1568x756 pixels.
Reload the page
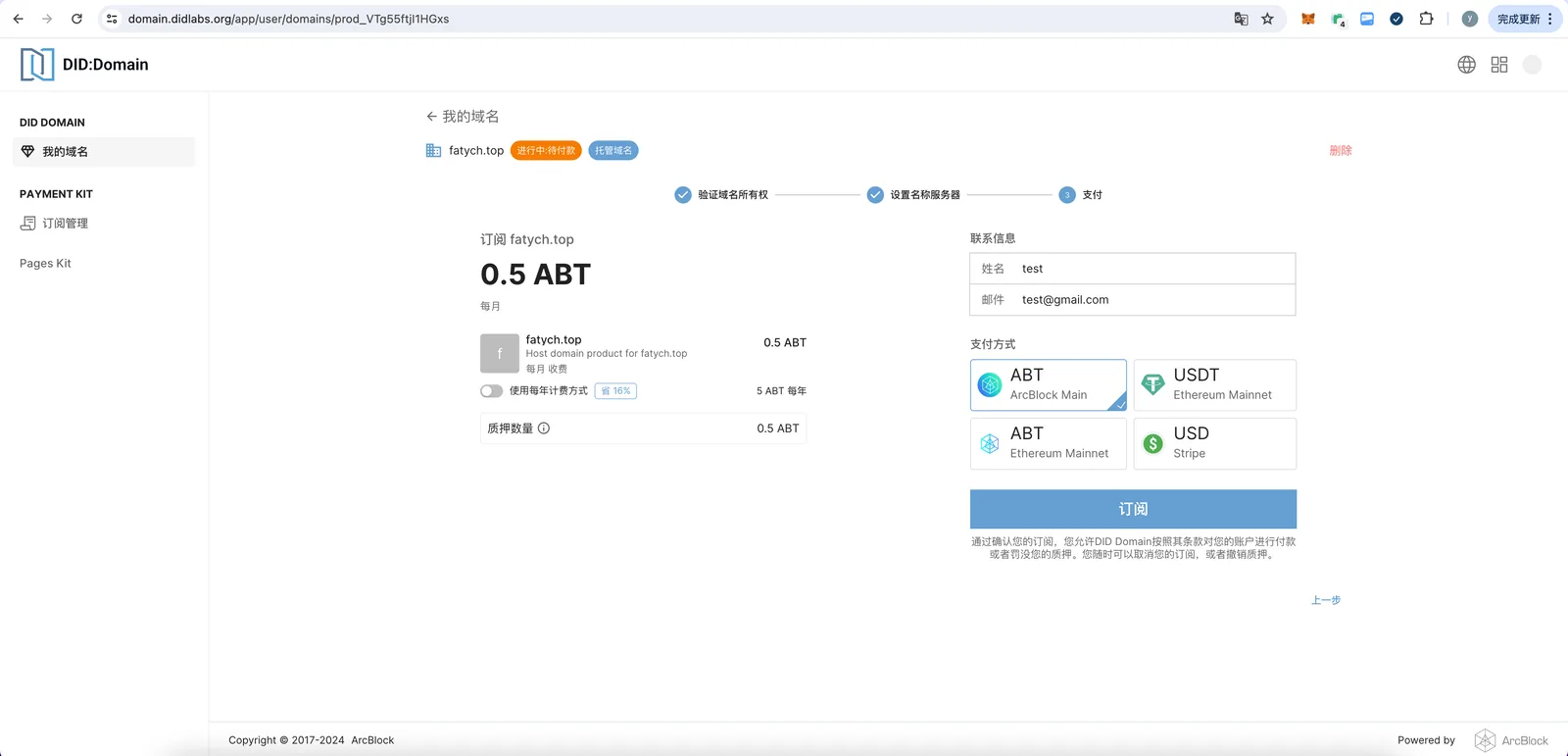[x=76, y=19]
